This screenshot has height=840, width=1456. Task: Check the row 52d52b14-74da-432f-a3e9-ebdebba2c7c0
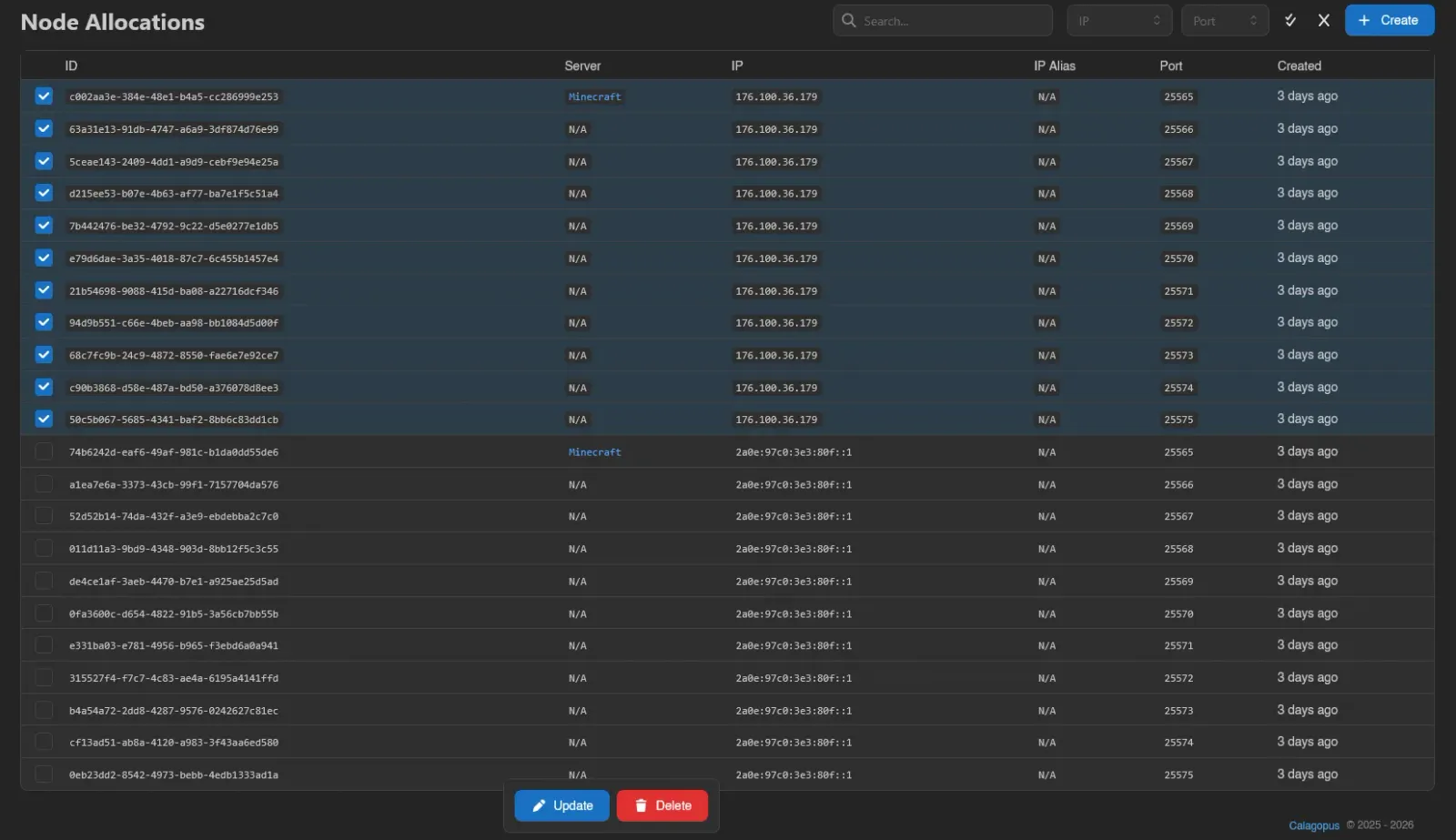pyautogui.click(x=44, y=516)
